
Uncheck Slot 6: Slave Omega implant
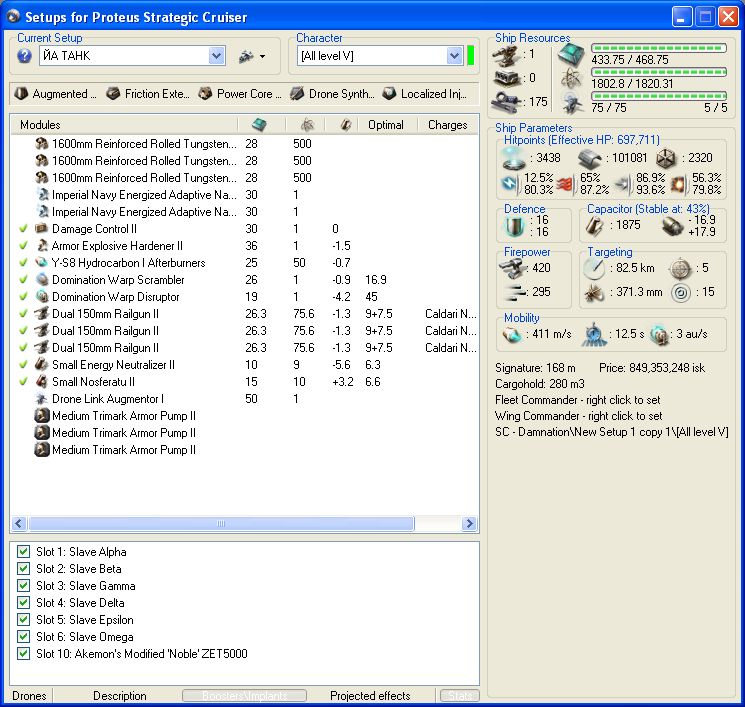tap(23, 637)
